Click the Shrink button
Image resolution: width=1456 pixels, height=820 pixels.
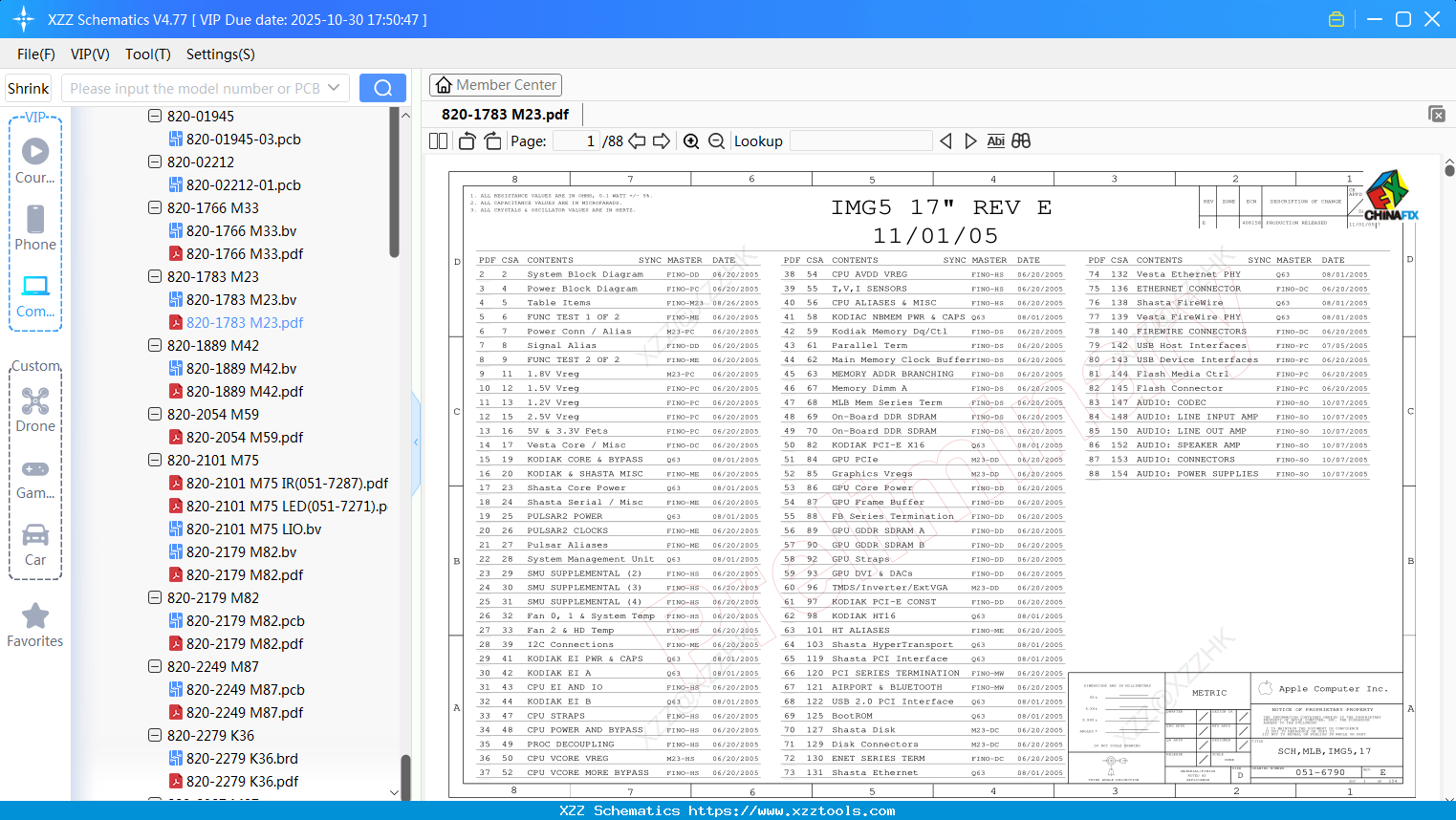click(x=29, y=88)
